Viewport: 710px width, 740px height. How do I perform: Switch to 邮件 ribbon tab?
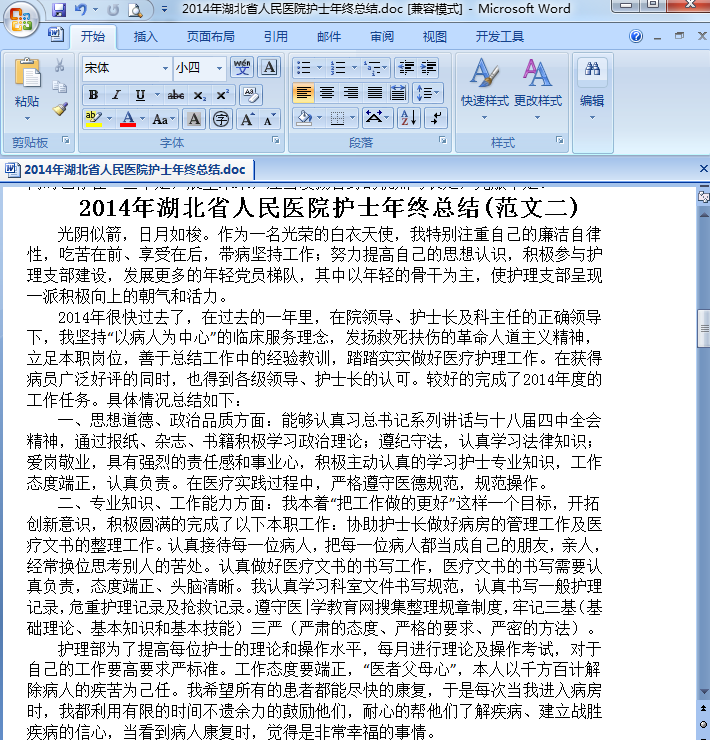tap(329, 36)
